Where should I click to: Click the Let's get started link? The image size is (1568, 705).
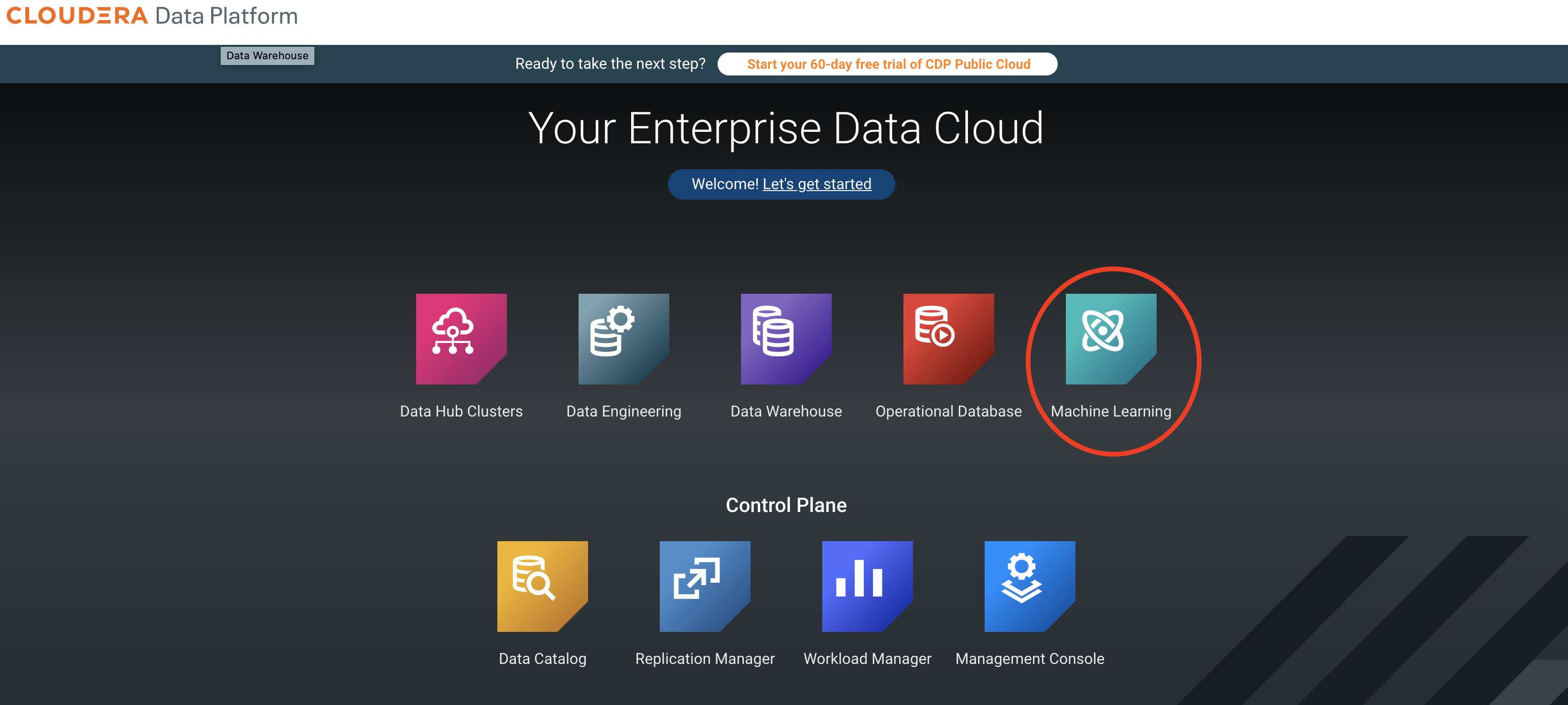click(816, 184)
